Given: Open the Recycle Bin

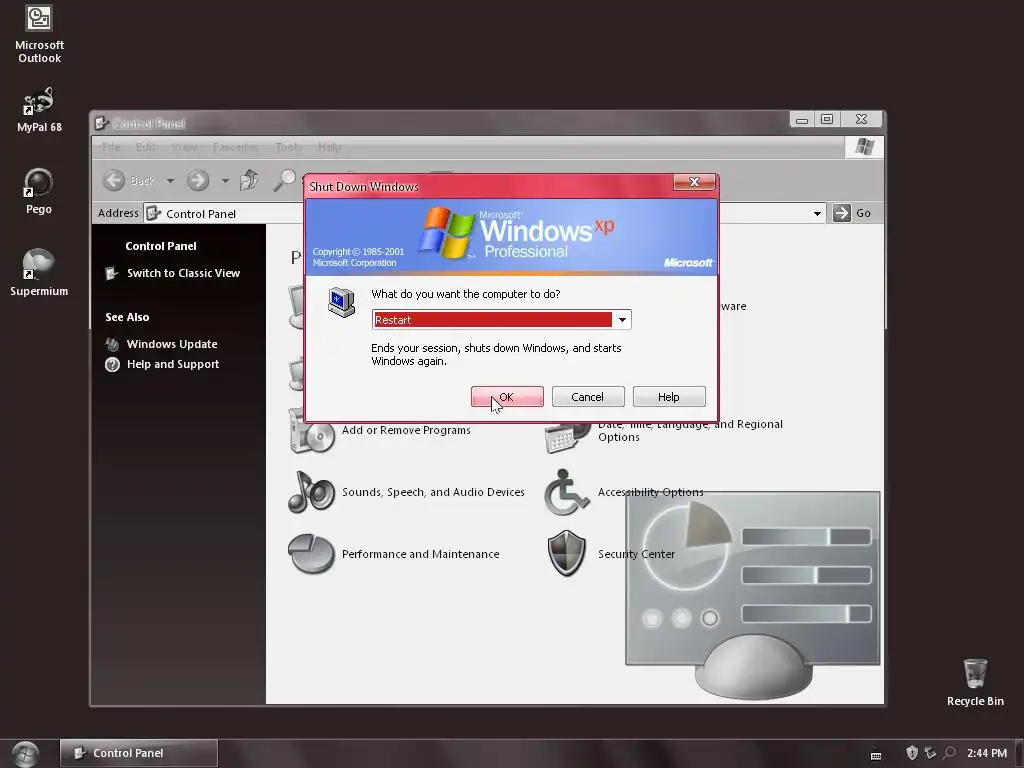Looking at the screenshot, I should coord(975,683).
